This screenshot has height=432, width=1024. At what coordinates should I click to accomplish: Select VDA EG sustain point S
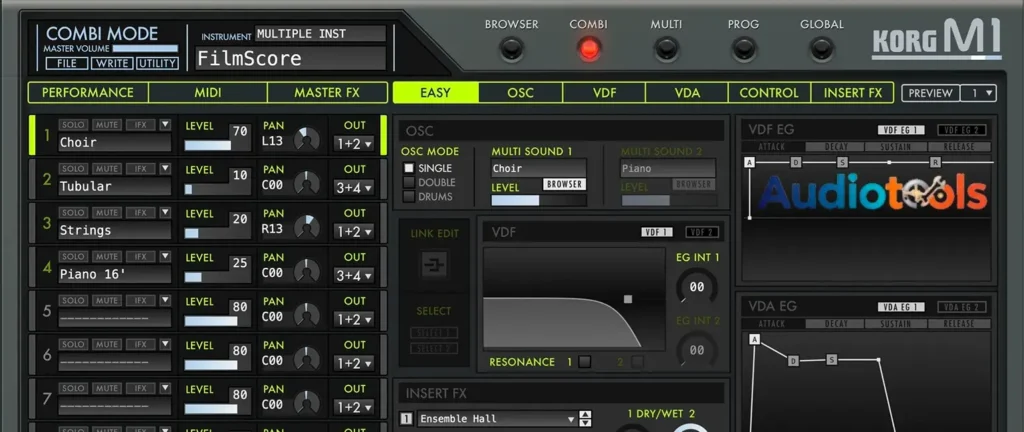click(831, 360)
